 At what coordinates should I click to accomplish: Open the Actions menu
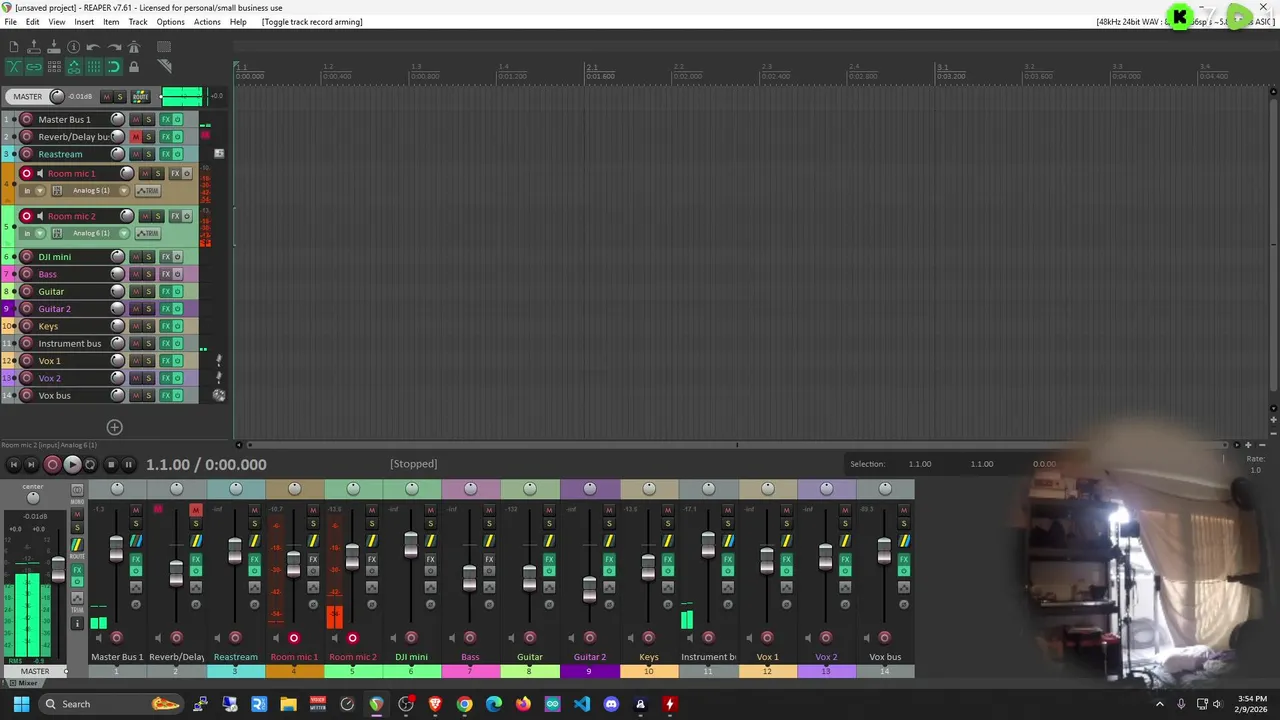pyautogui.click(x=207, y=22)
